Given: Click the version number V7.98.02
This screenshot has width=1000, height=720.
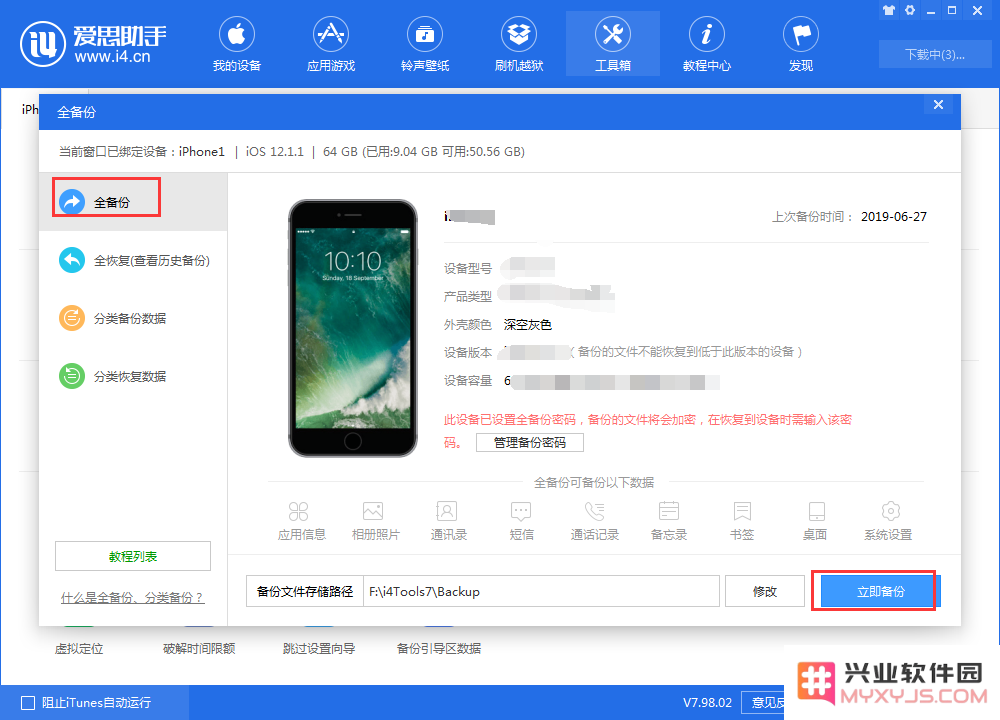Looking at the screenshot, I should (x=707, y=703).
